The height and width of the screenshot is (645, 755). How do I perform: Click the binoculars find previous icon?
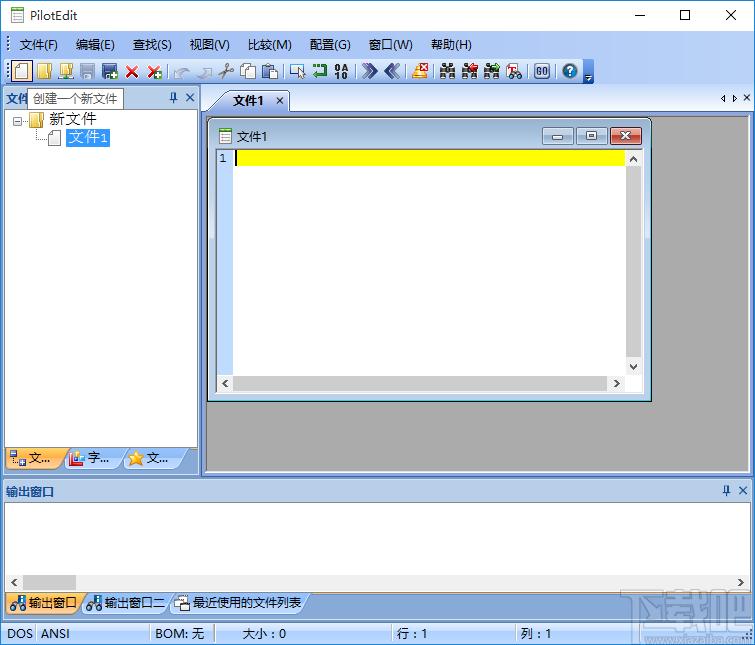coord(469,71)
